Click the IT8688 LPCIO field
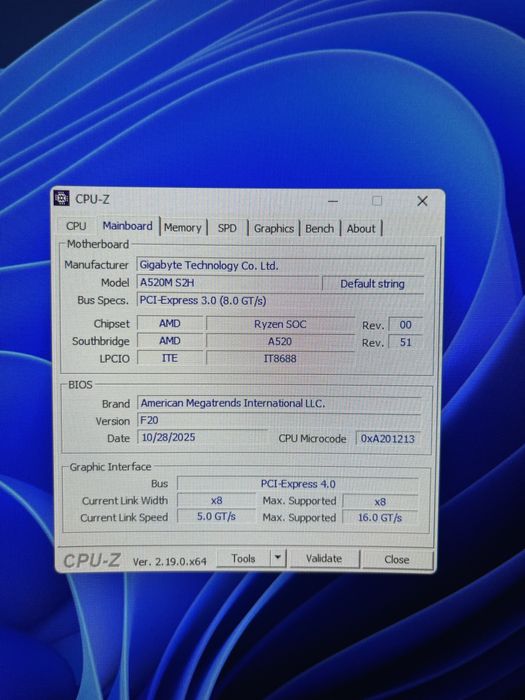525x700 pixels. coord(280,358)
